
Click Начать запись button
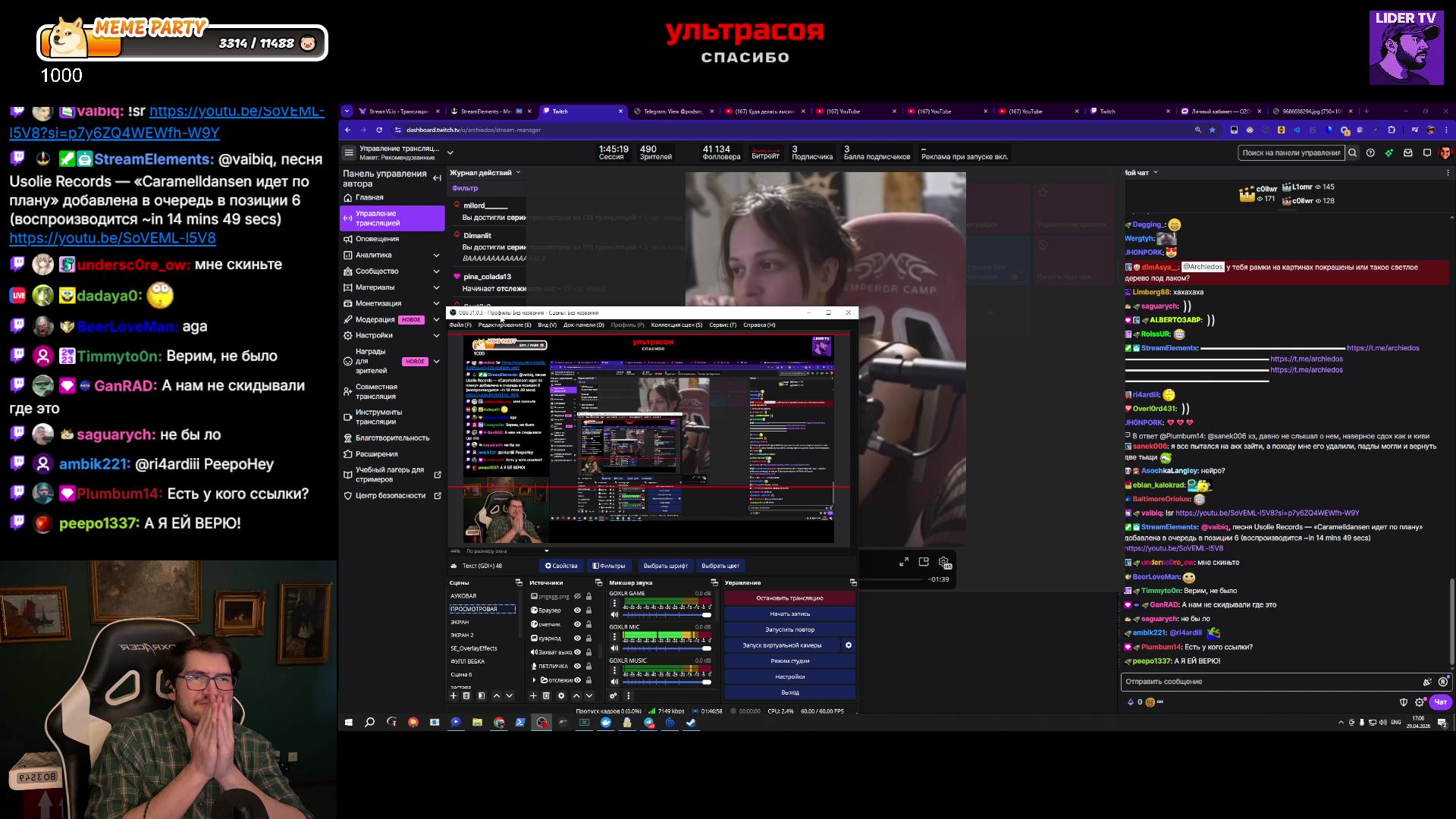(x=789, y=613)
